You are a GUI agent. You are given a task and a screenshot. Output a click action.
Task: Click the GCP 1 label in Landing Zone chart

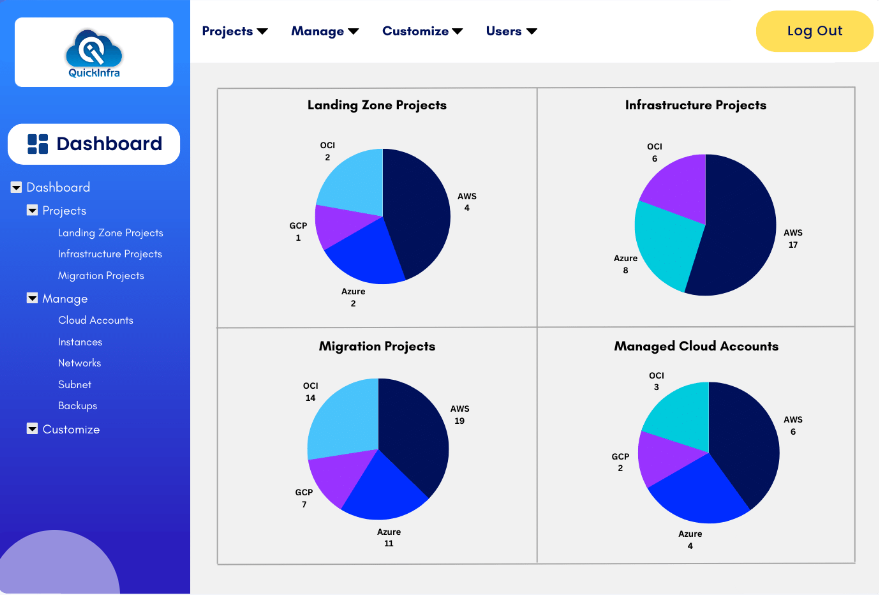(x=298, y=232)
